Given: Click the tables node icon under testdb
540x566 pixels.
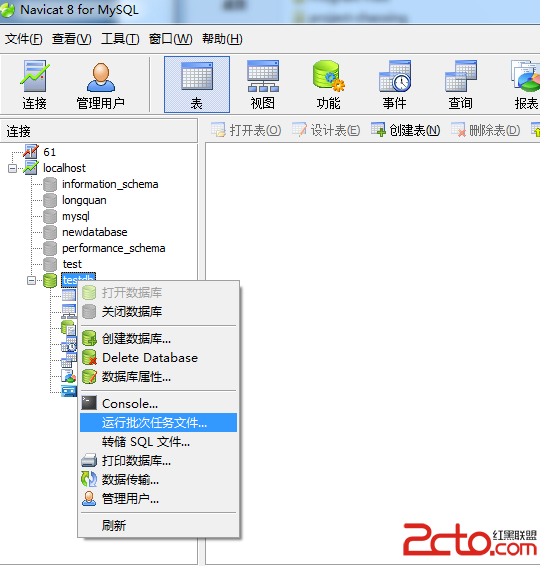Looking at the screenshot, I should pyautogui.click(x=69, y=295).
